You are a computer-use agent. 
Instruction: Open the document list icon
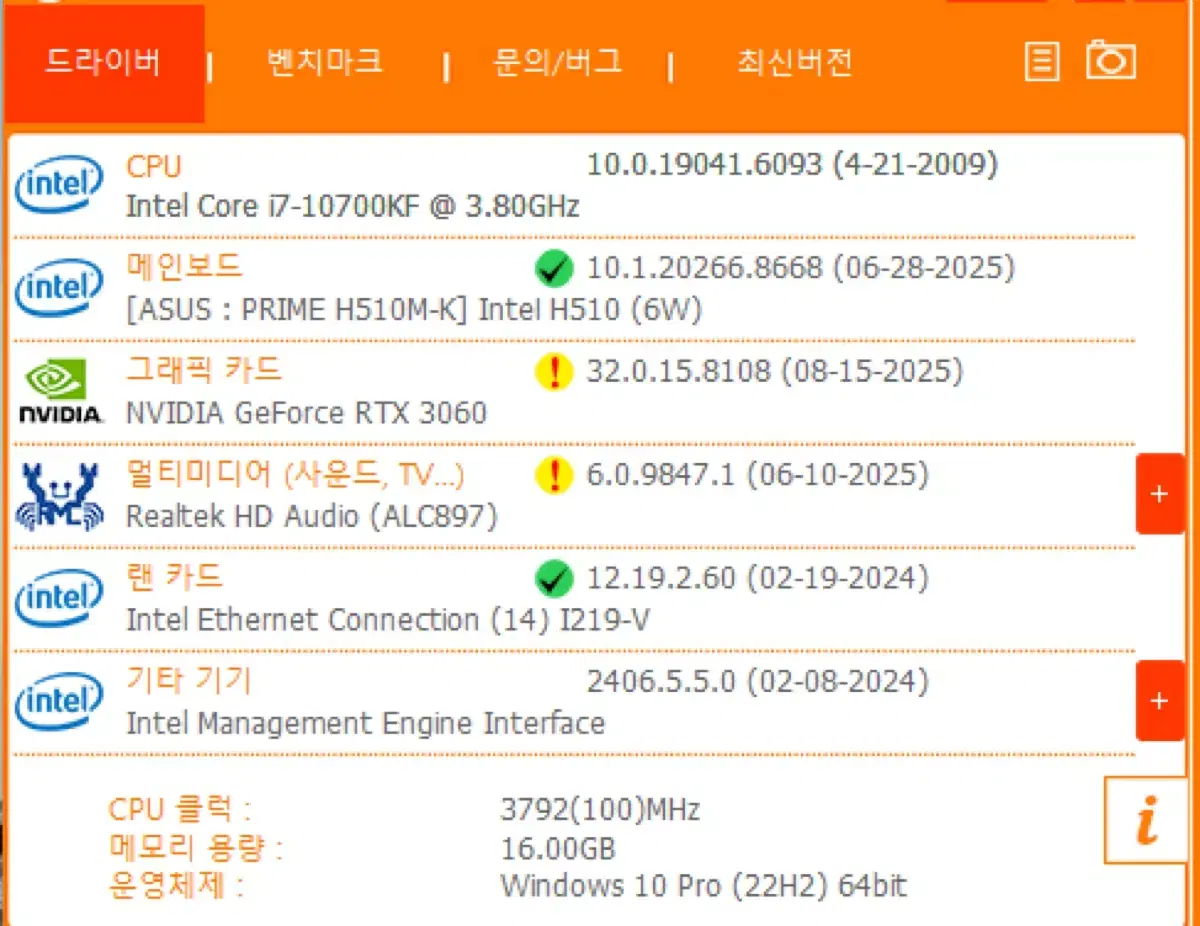tap(1042, 62)
